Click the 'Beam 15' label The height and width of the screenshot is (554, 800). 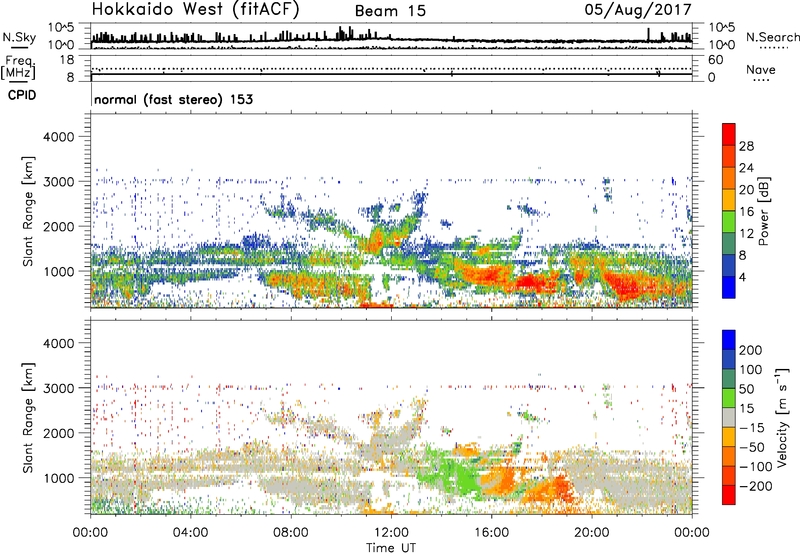coord(390,11)
